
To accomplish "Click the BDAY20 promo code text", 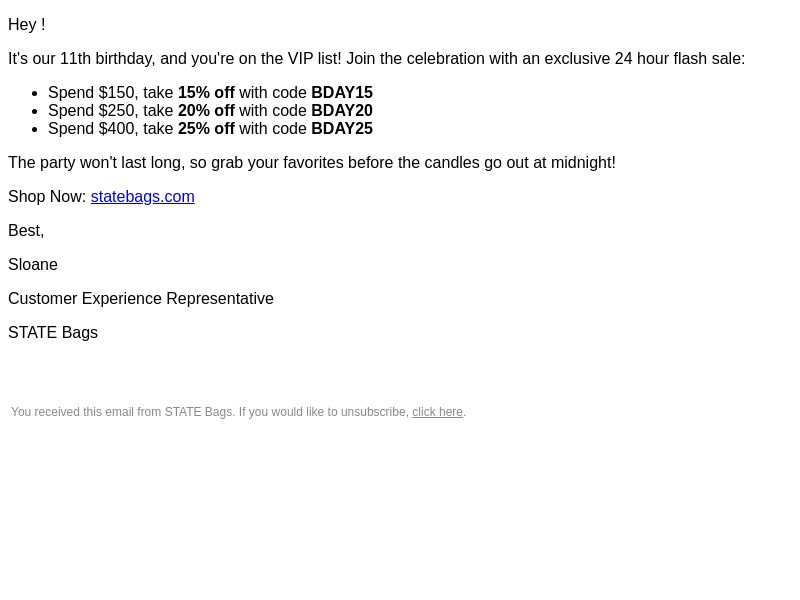I will pos(342,110).
